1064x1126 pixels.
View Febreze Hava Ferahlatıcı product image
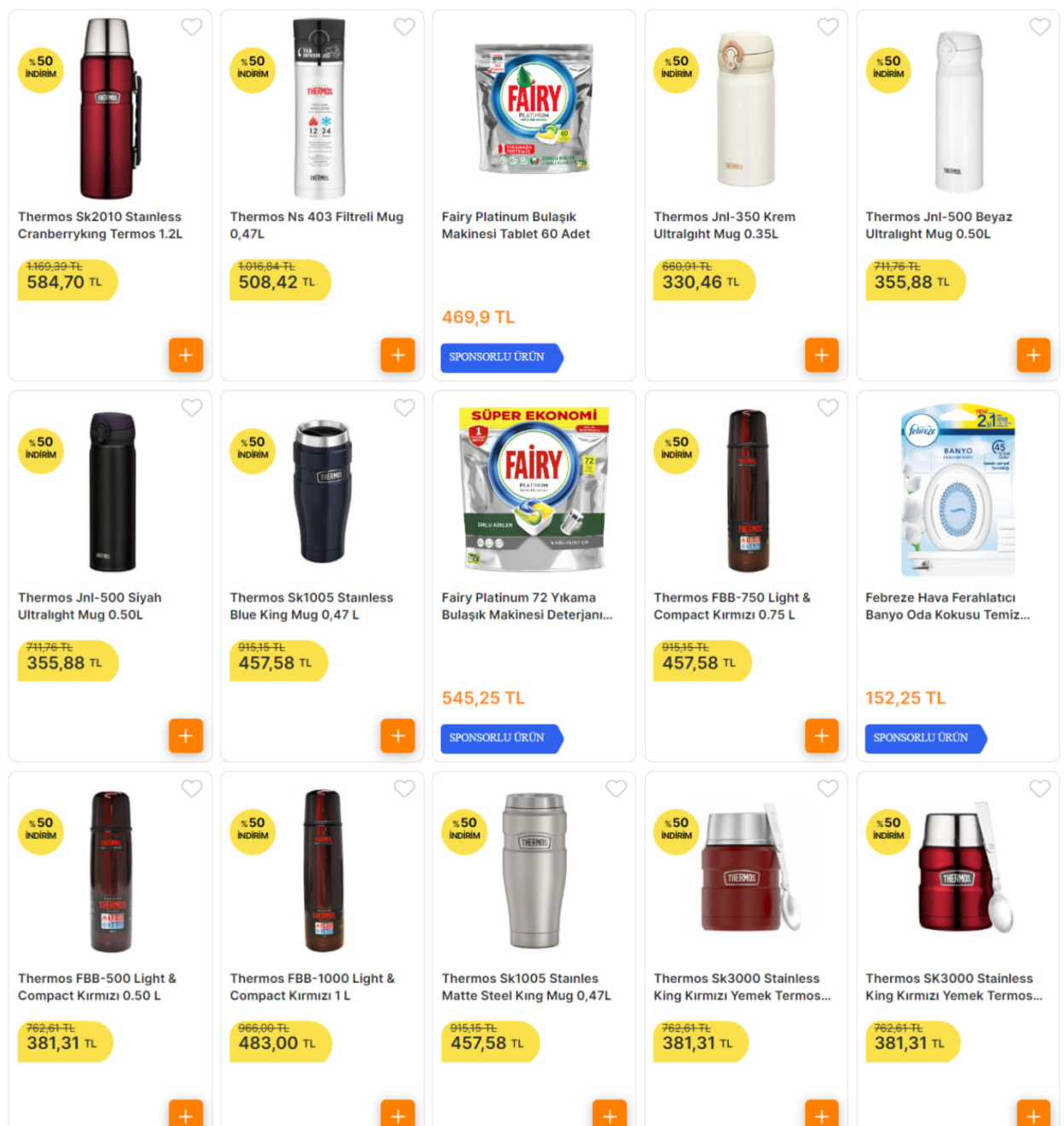[x=958, y=491]
